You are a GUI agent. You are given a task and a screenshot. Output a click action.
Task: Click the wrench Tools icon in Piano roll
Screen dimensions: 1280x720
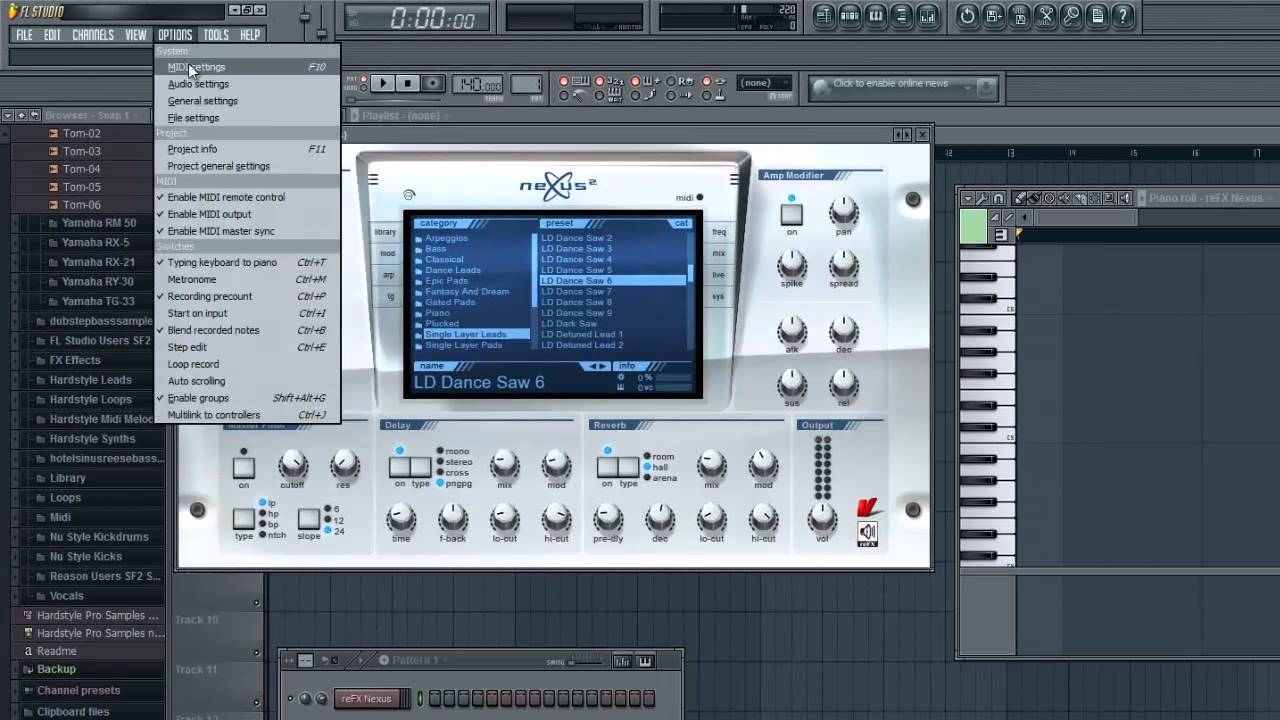coord(983,198)
